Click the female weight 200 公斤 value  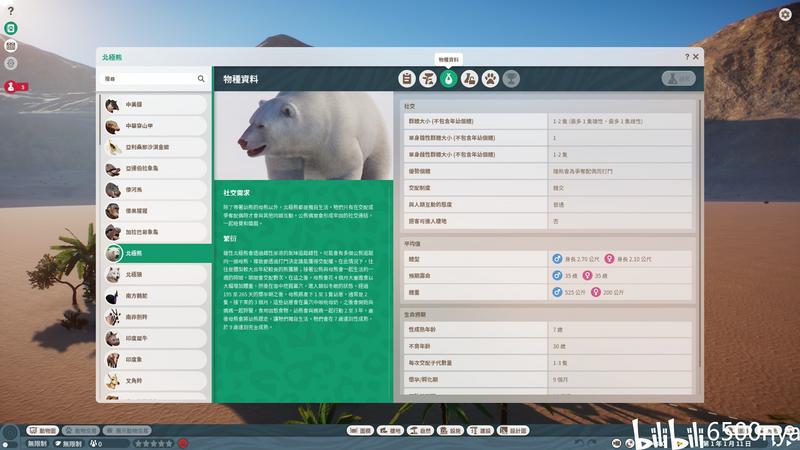click(x=608, y=292)
